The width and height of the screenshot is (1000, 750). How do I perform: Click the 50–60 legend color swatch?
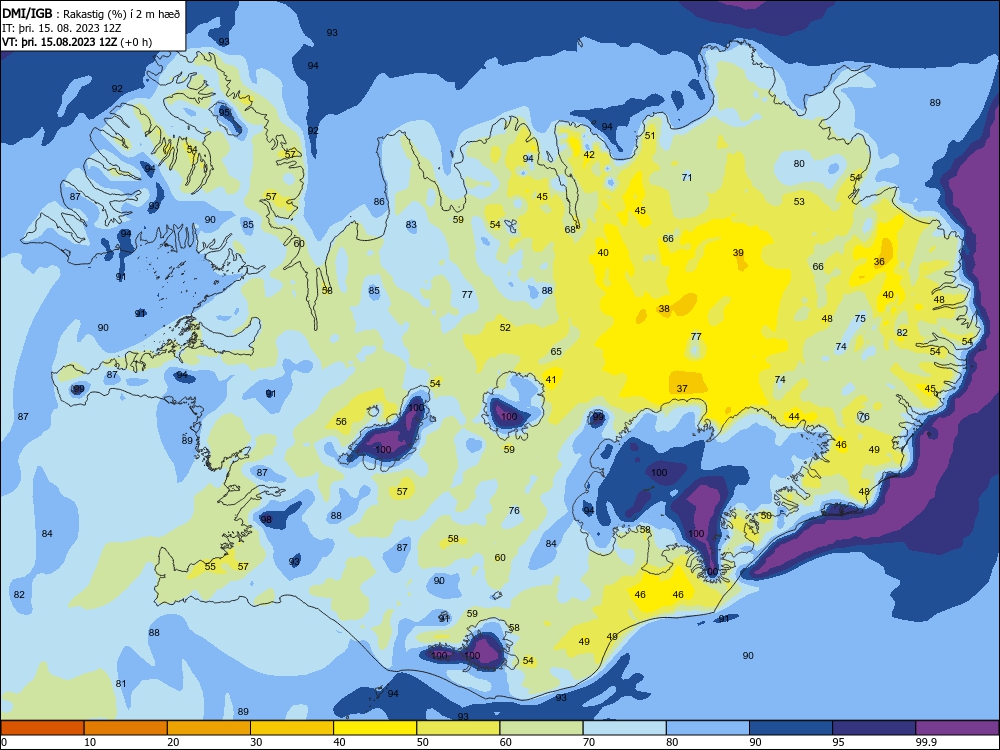click(x=458, y=728)
